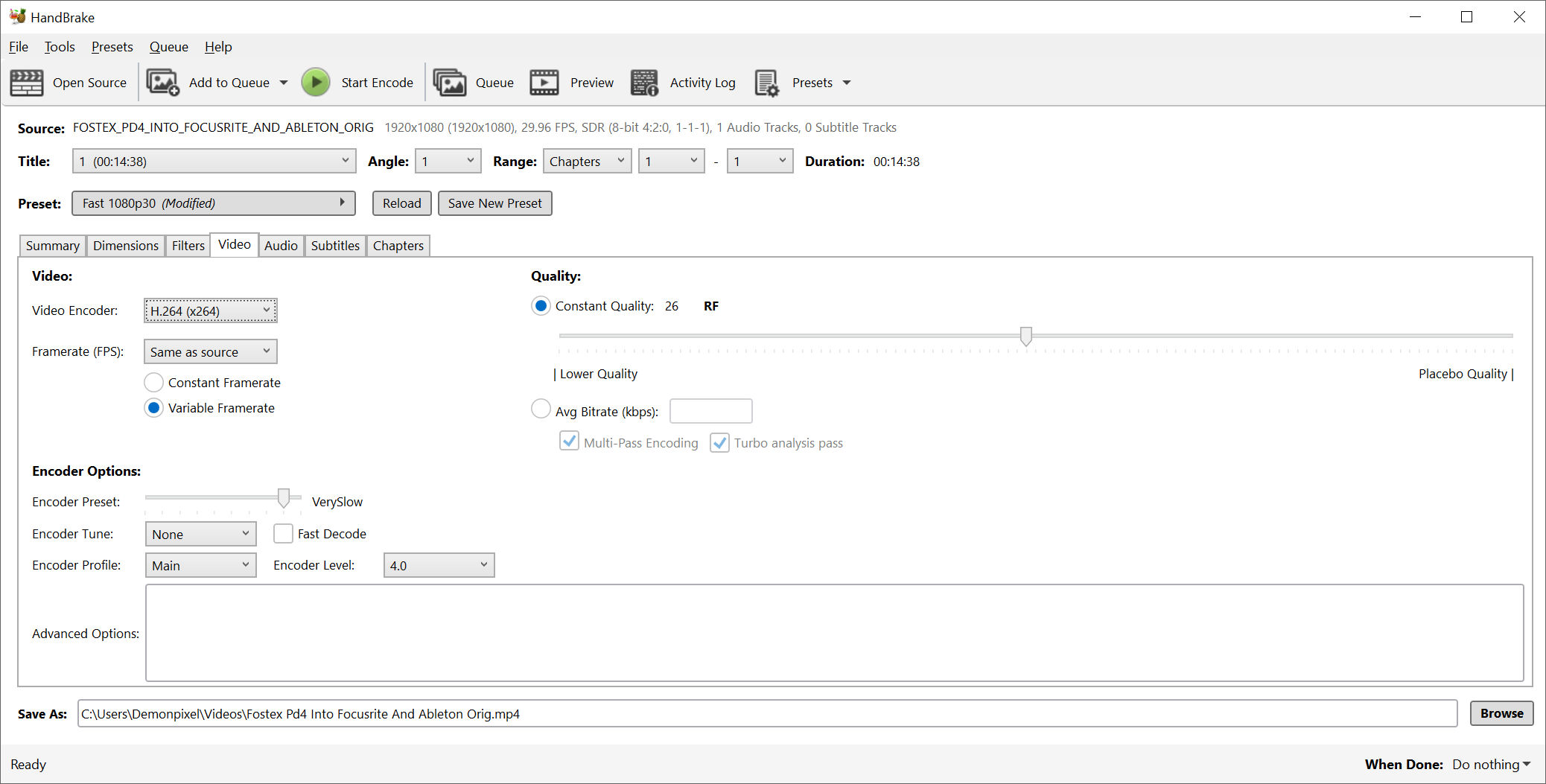Open the Encoder Tune dropdown

pos(201,534)
